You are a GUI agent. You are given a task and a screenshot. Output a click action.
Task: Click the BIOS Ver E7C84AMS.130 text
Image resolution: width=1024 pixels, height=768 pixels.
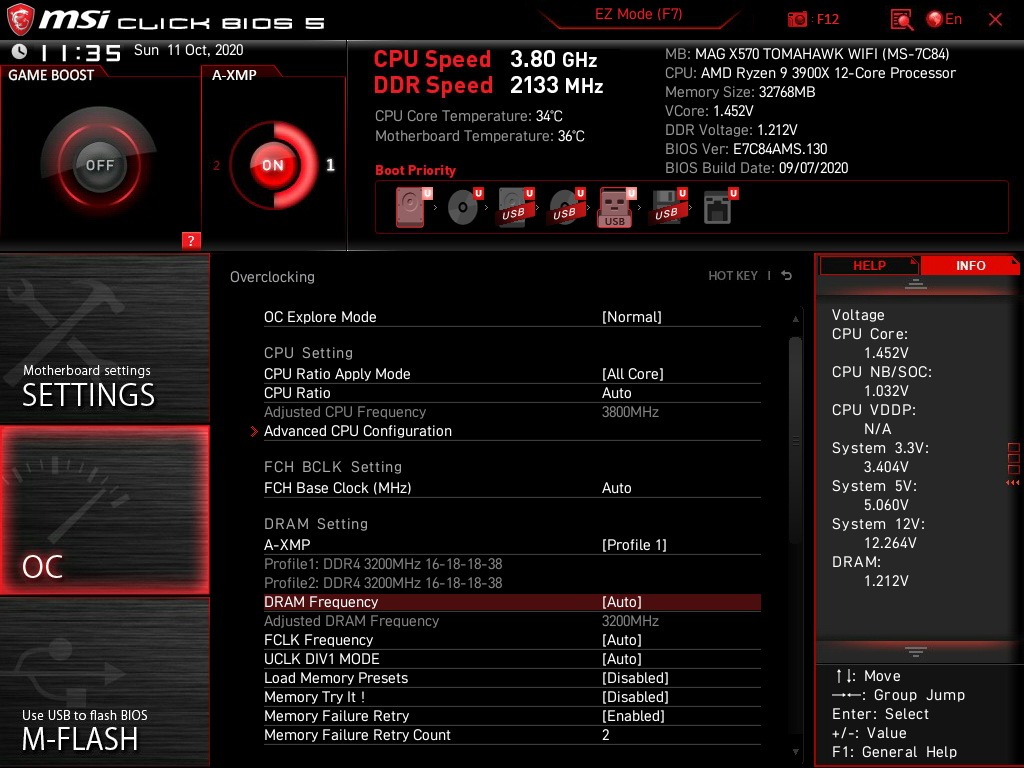pyautogui.click(x=746, y=149)
